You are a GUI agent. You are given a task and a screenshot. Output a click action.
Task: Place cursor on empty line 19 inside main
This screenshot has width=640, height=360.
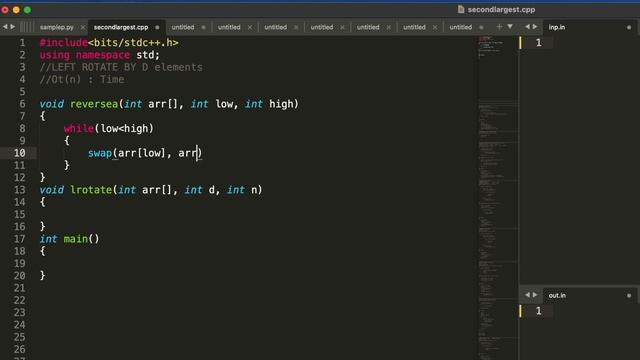(257, 263)
